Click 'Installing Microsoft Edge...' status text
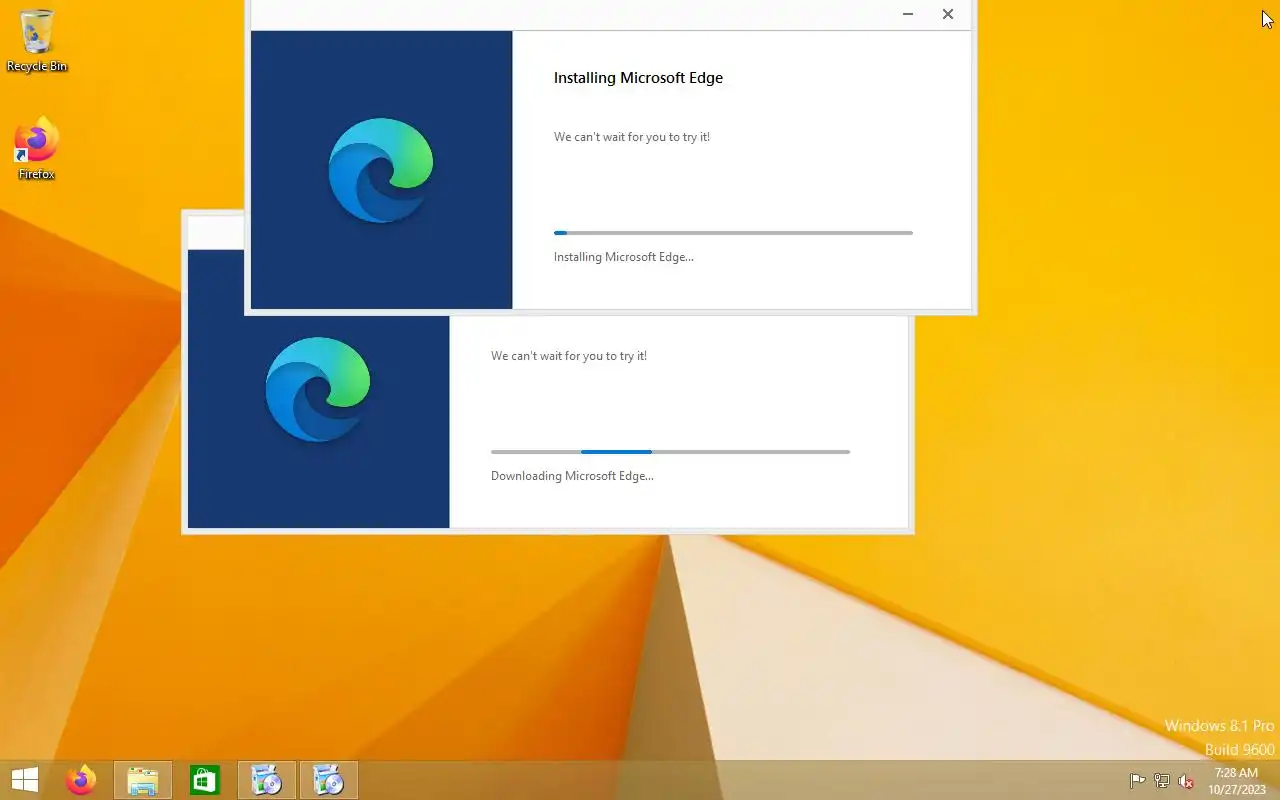The height and width of the screenshot is (800, 1280). [624, 257]
